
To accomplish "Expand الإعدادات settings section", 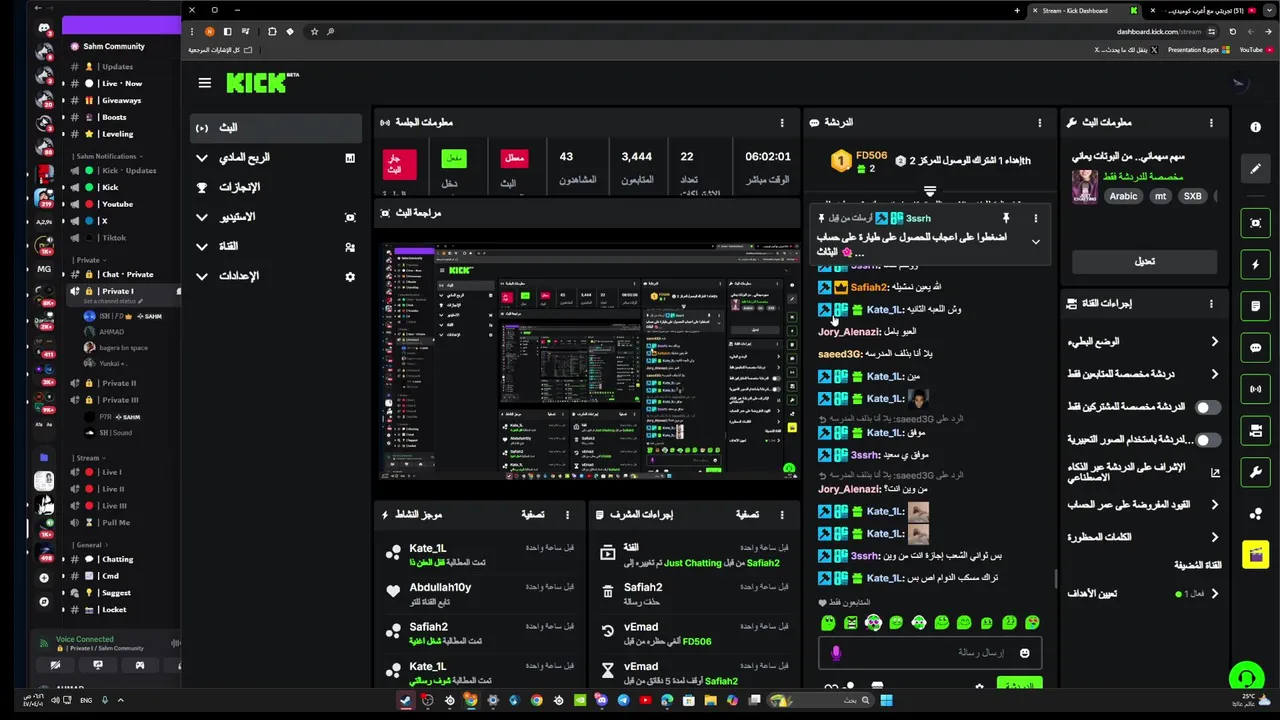I will 275,276.
